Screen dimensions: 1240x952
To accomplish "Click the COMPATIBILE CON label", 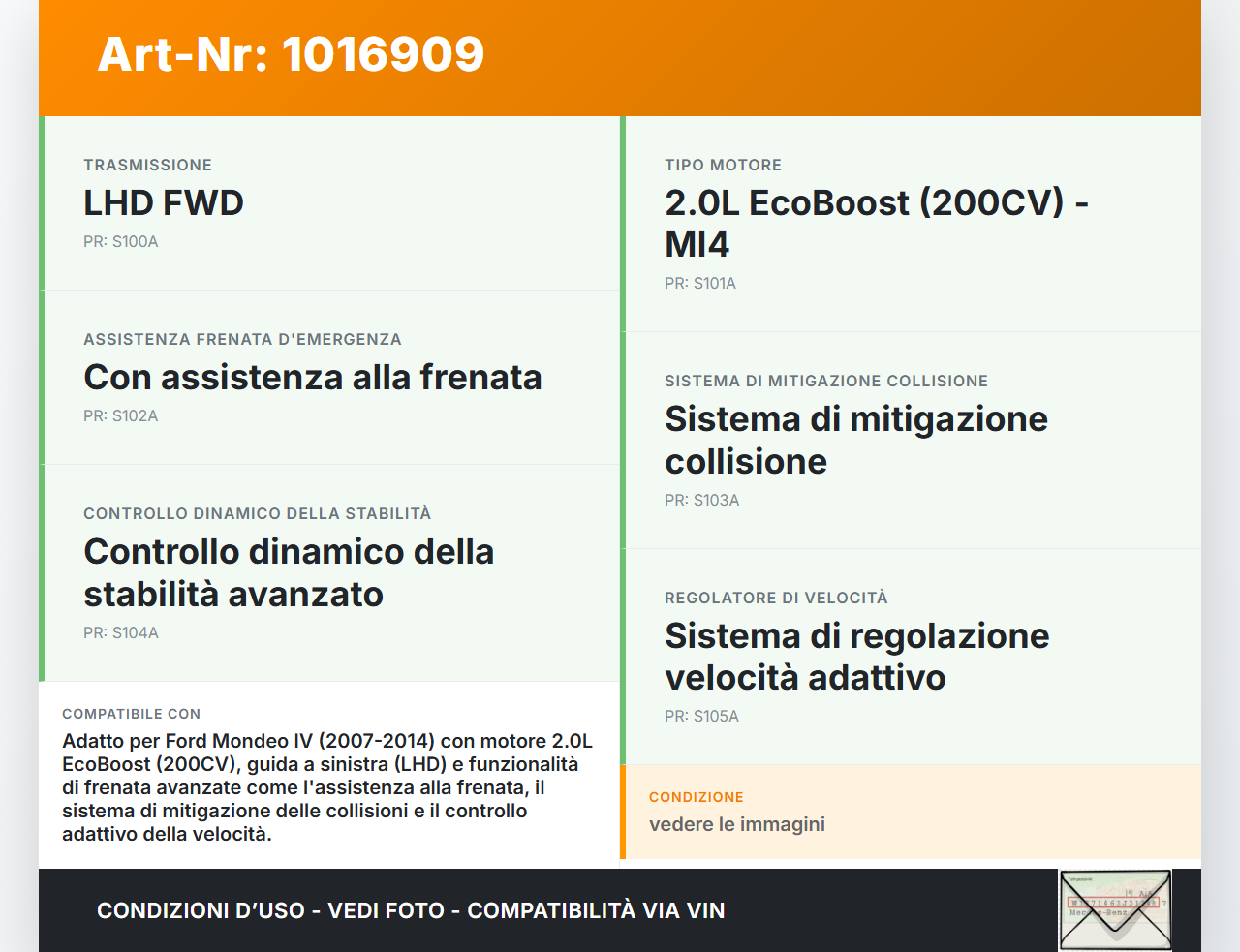I will pyautogui.click(x=132, y=714).
